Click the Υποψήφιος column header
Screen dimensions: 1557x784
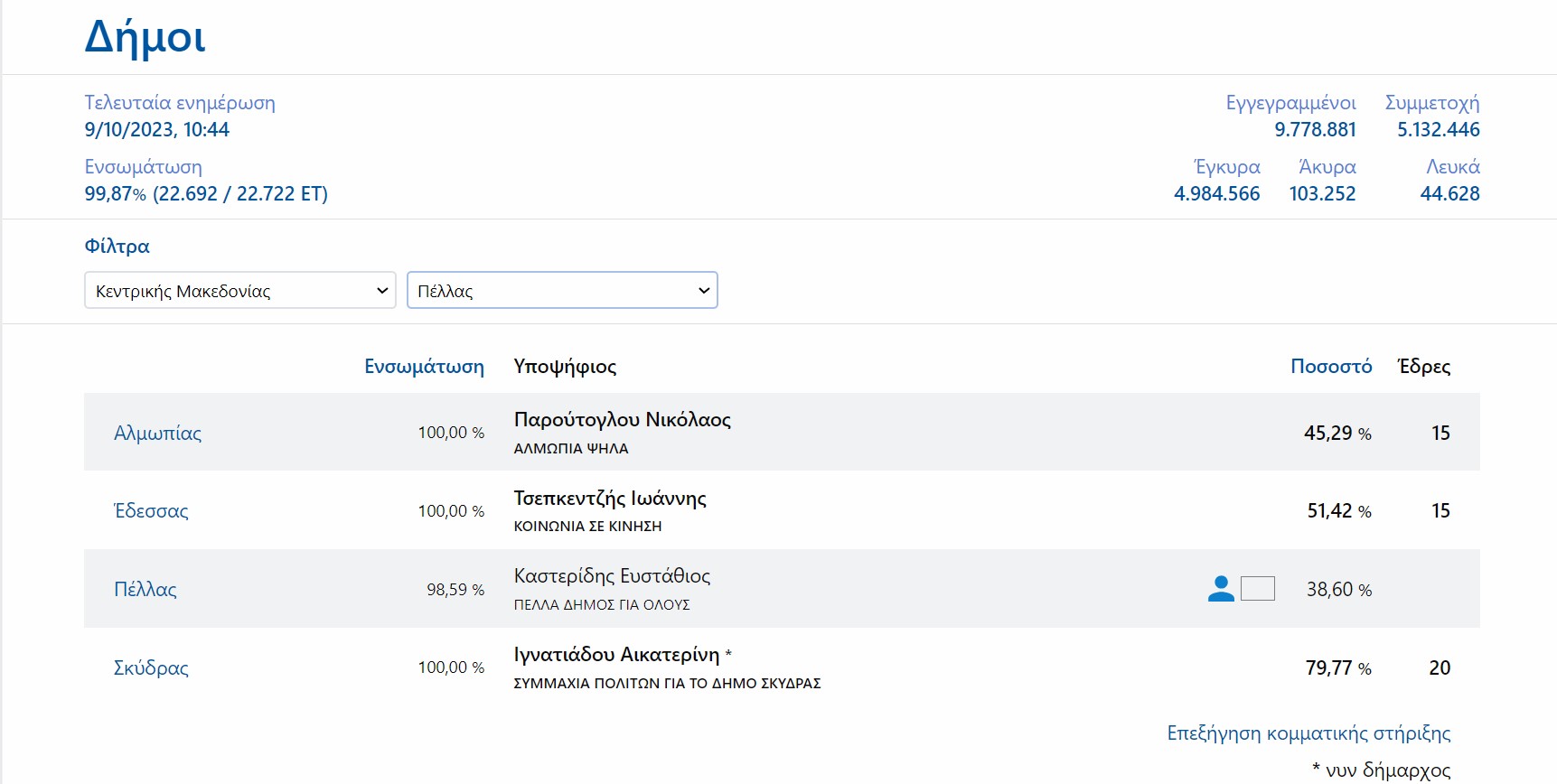coord(565,367)
